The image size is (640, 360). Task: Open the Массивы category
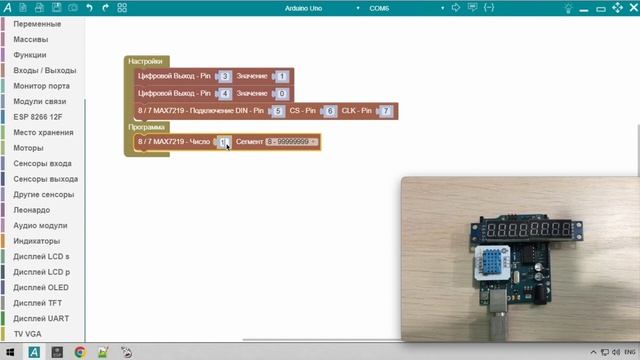(31, 40)
